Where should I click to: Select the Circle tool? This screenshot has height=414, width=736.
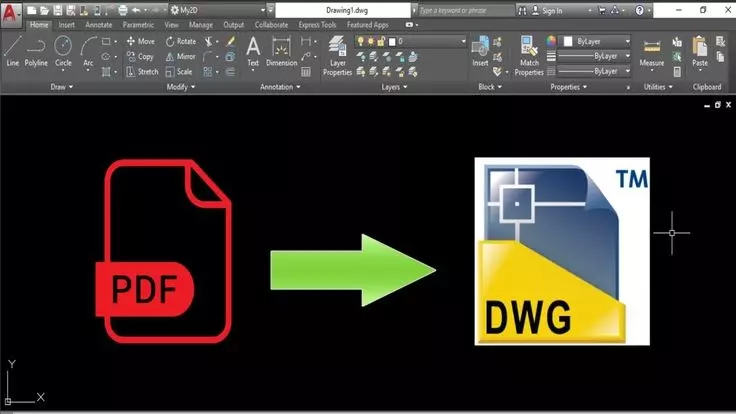(63, 52)
